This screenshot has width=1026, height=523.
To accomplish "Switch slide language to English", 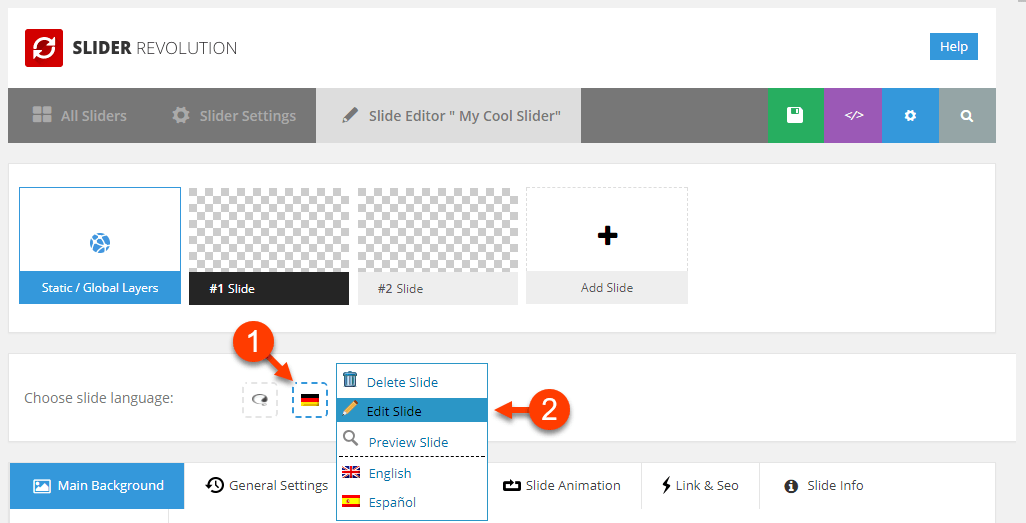I will point(390,473).
